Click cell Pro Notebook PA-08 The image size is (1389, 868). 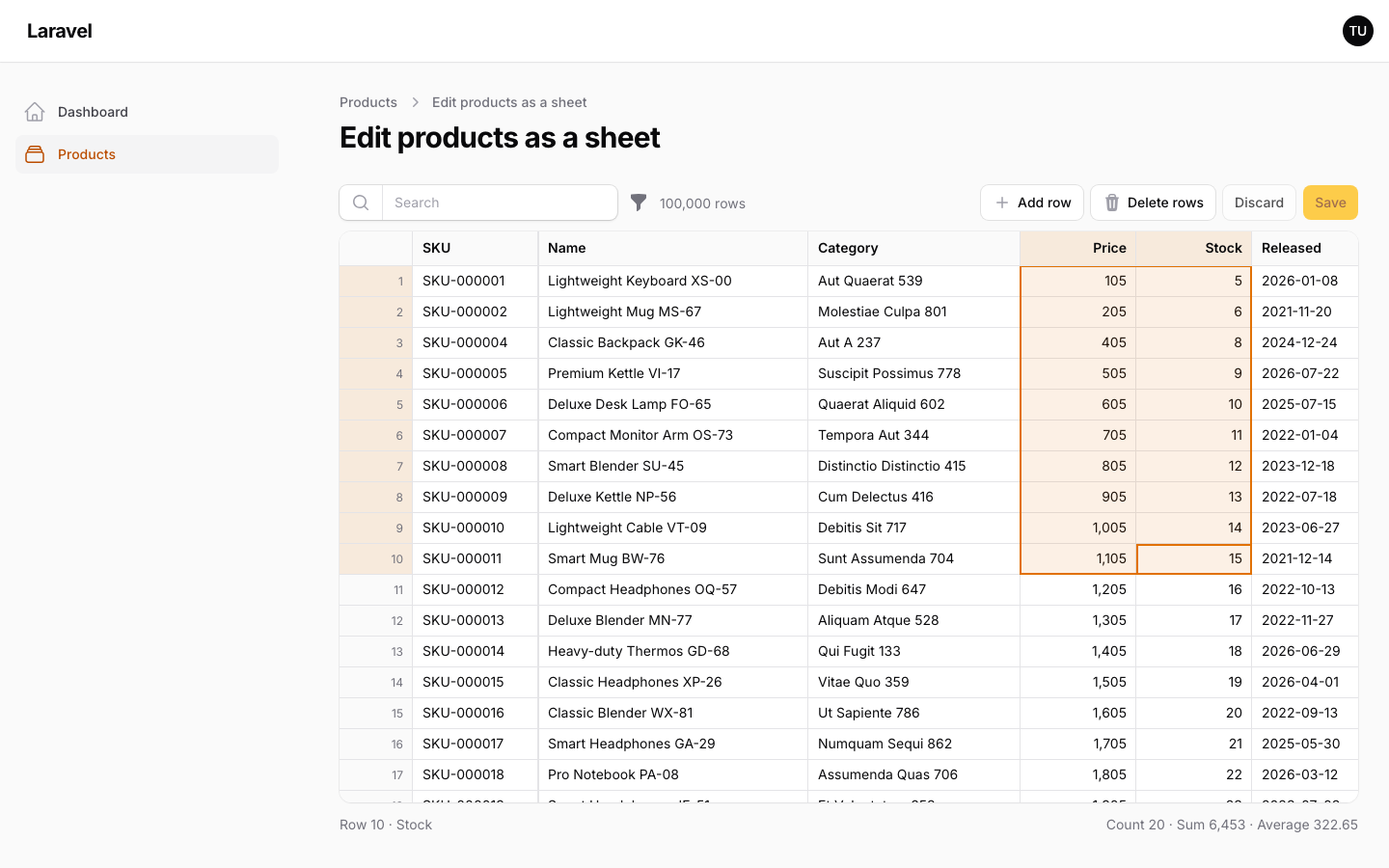[x=673, y=775]
